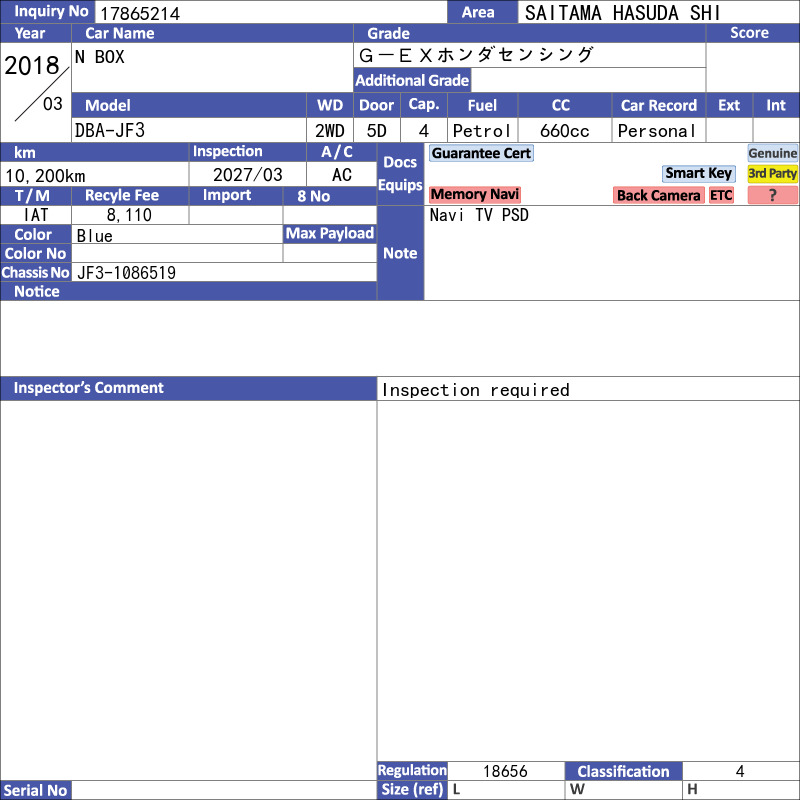Click the Inspection required comment text
Screen dimensions: 800x800
(476, 390)
